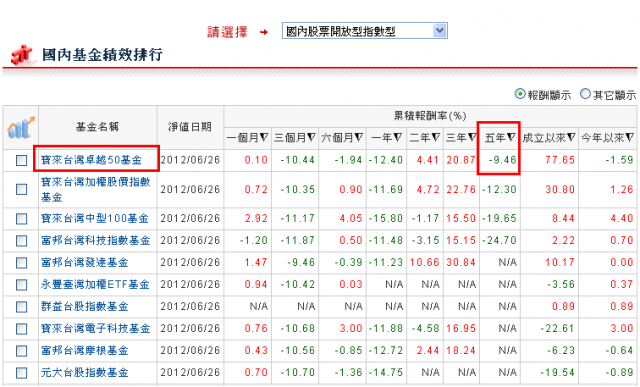The image size is (640, 387).
Task: Click the -9.46 value in the 五年 column
Action: (503, 160)
